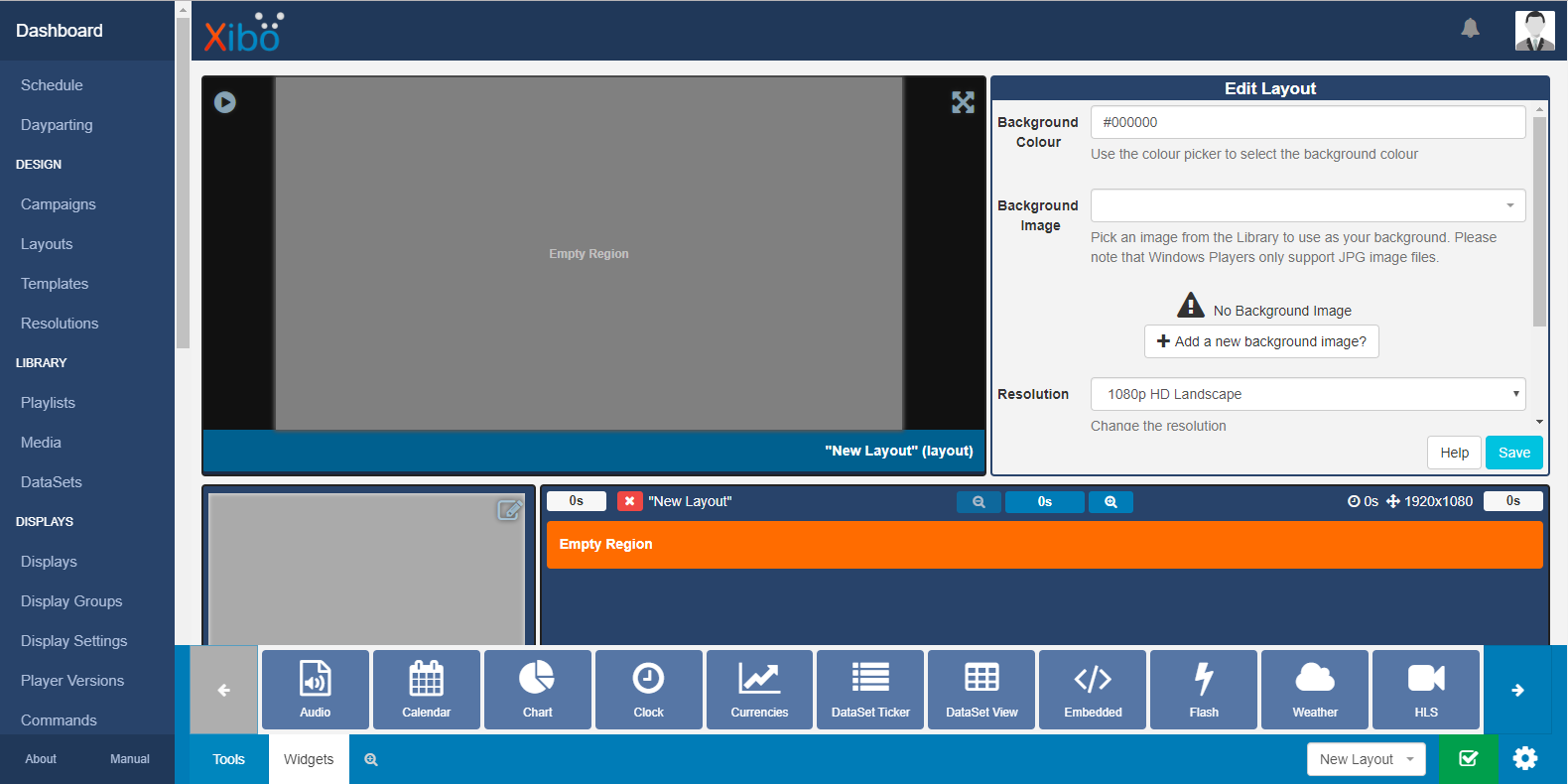Viewport: 1568px width, 784px height.
Task: Click the Xibo logo
Action: click(x=244, y=32)
